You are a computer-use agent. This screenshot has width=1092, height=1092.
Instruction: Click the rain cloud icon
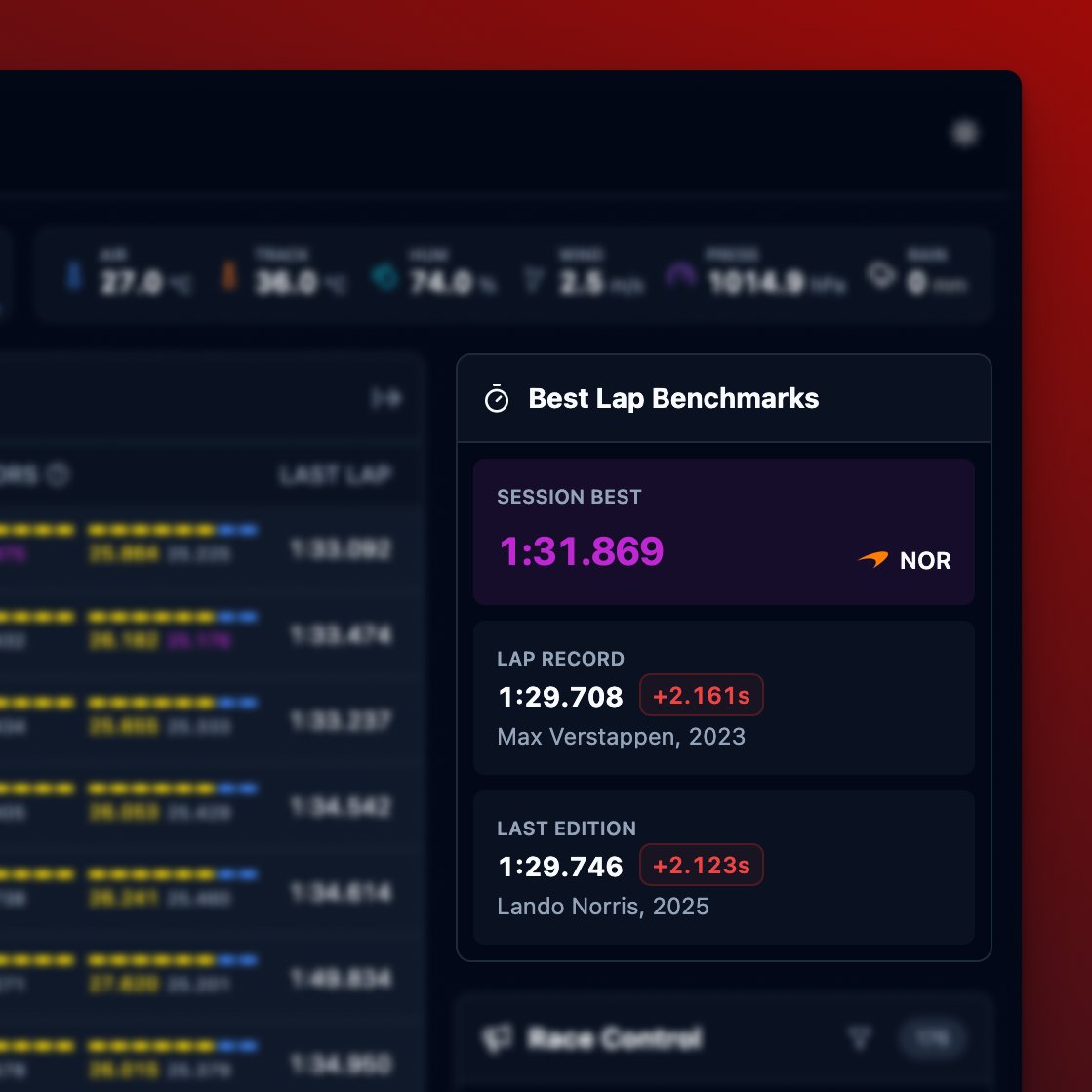[881, 275]
